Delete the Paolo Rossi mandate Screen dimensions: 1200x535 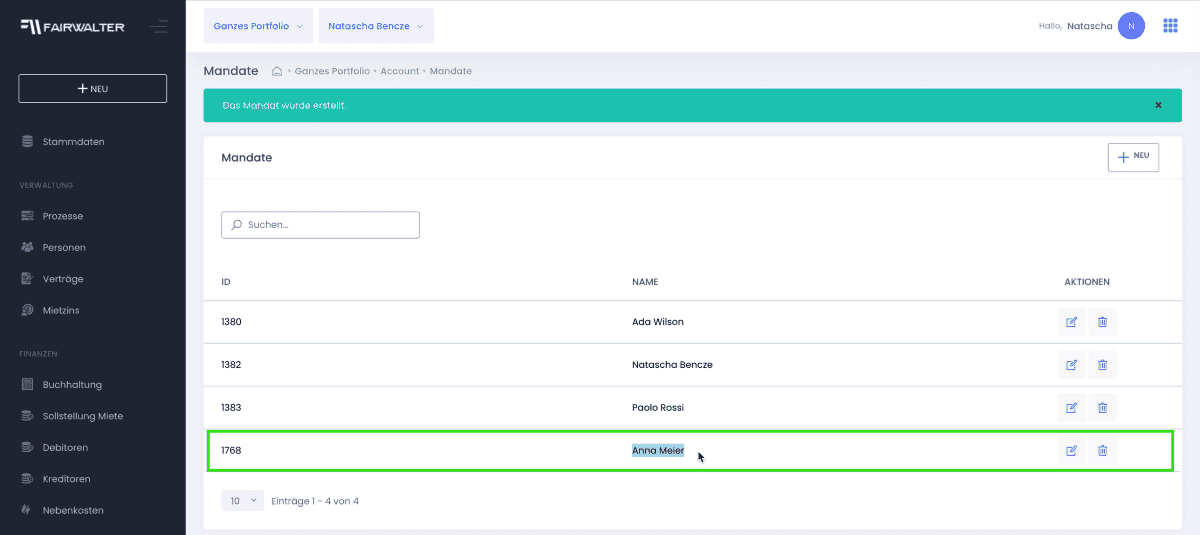(1102, 407)
